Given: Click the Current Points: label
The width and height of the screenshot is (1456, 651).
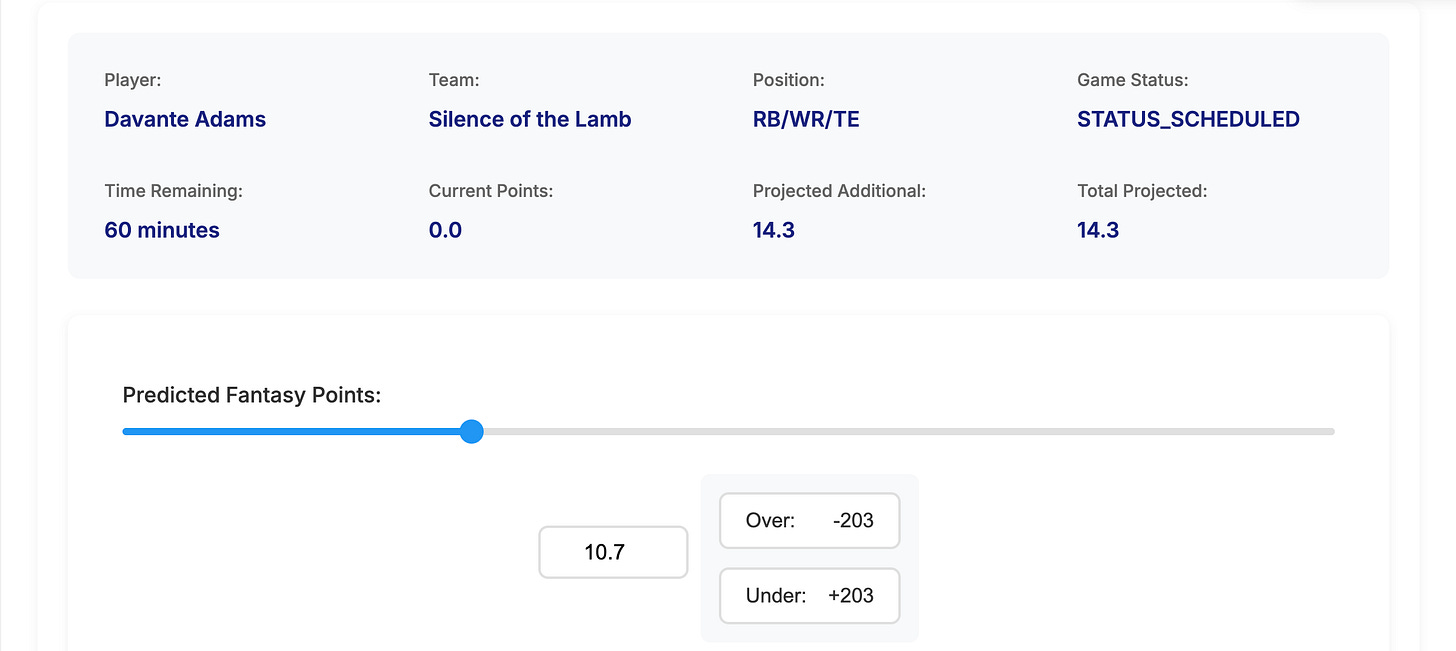Looking at the screenshot, I should [x=491, y=191].
